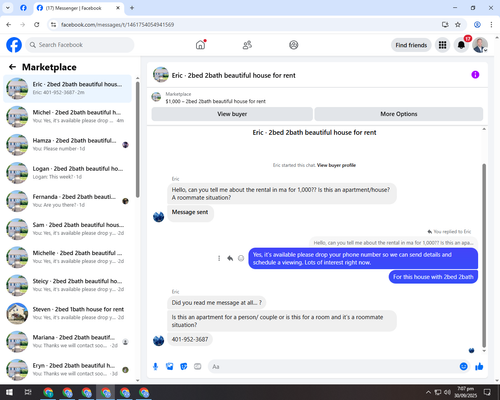
Task: Click the More Options button
Action: tap(399, 114)
